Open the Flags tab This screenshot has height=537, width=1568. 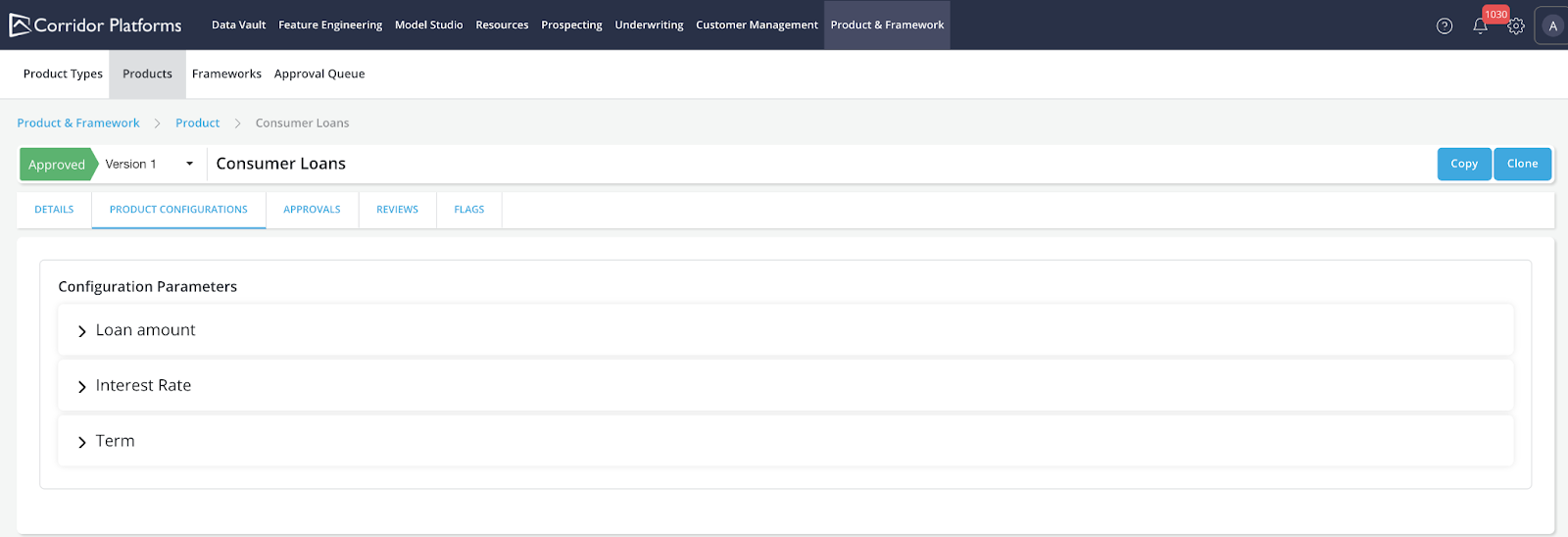(x=468, y=210)
